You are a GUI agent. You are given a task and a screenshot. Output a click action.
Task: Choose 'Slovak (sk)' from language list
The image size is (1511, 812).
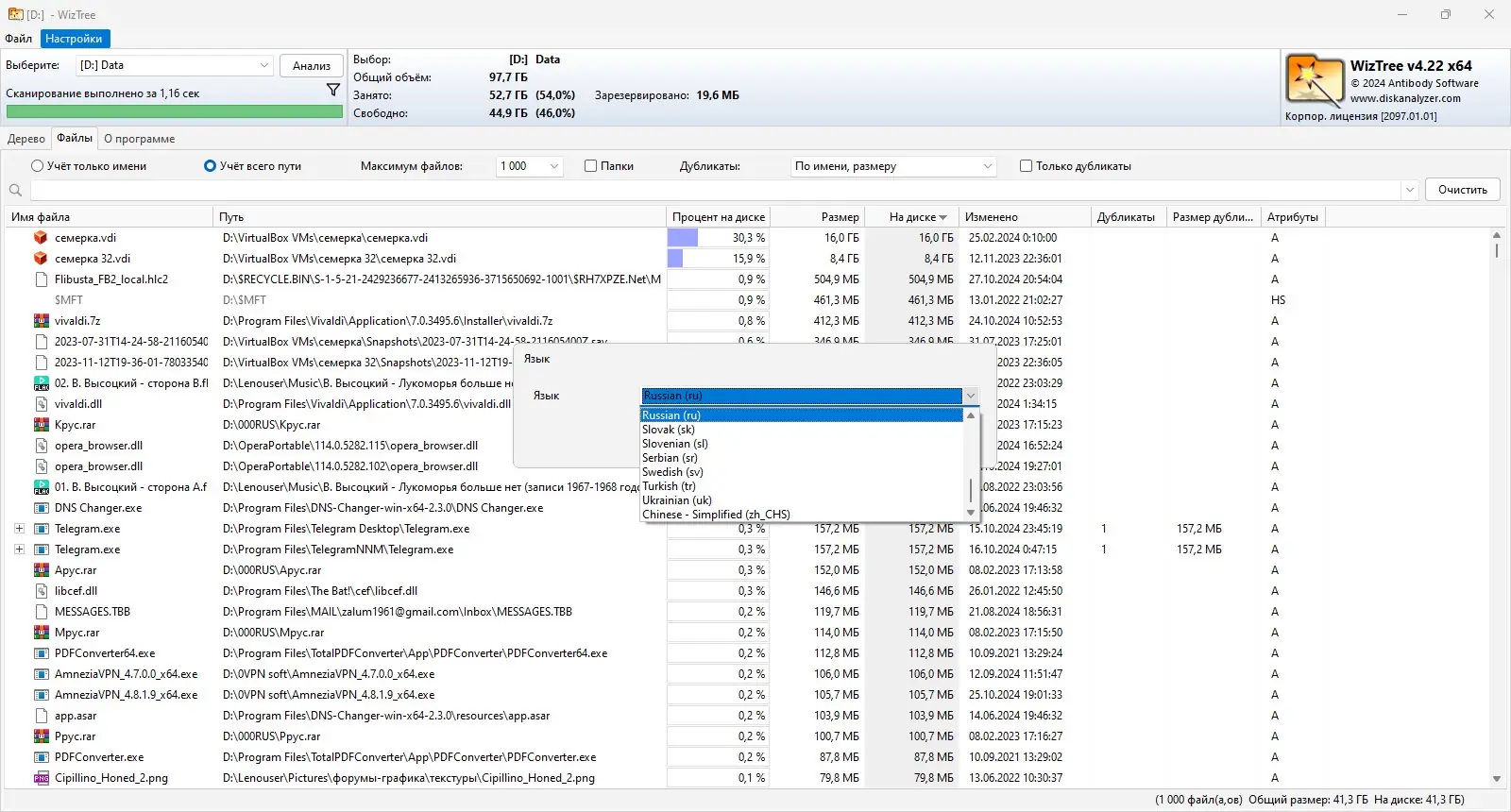pyautogui.click(x=801, y=430)
